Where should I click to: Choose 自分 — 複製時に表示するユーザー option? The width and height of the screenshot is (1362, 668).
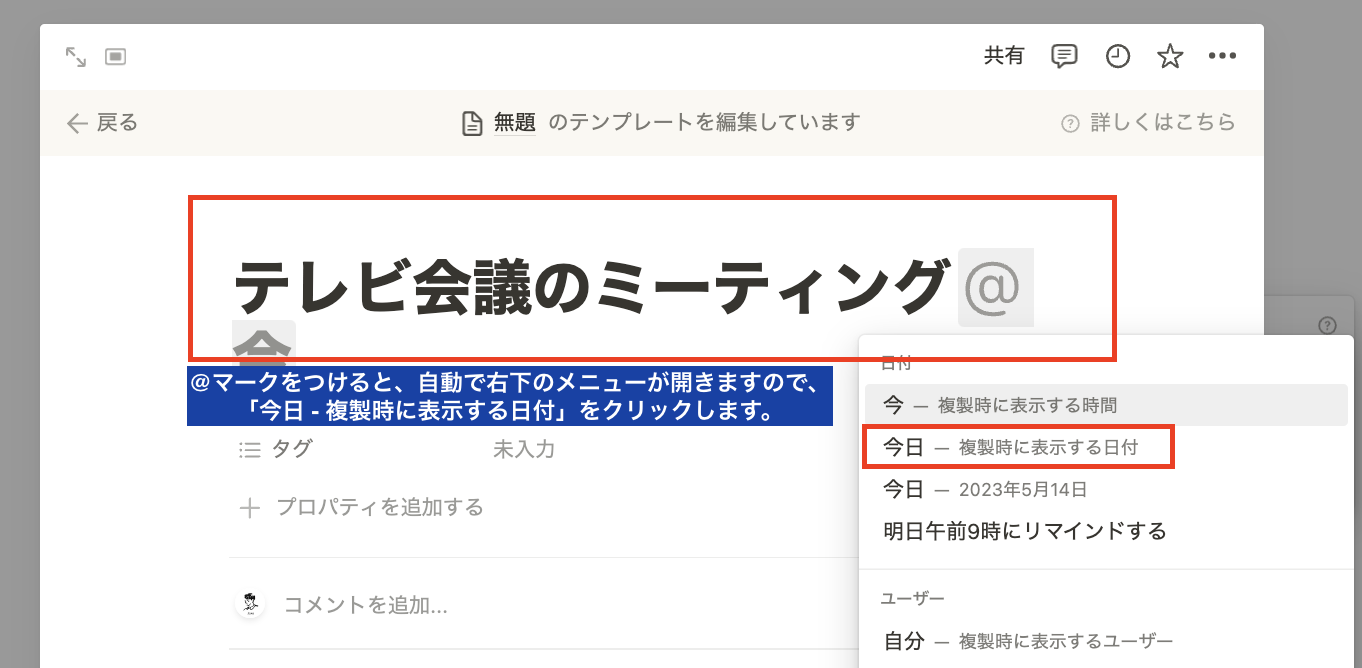[1027, 641]
